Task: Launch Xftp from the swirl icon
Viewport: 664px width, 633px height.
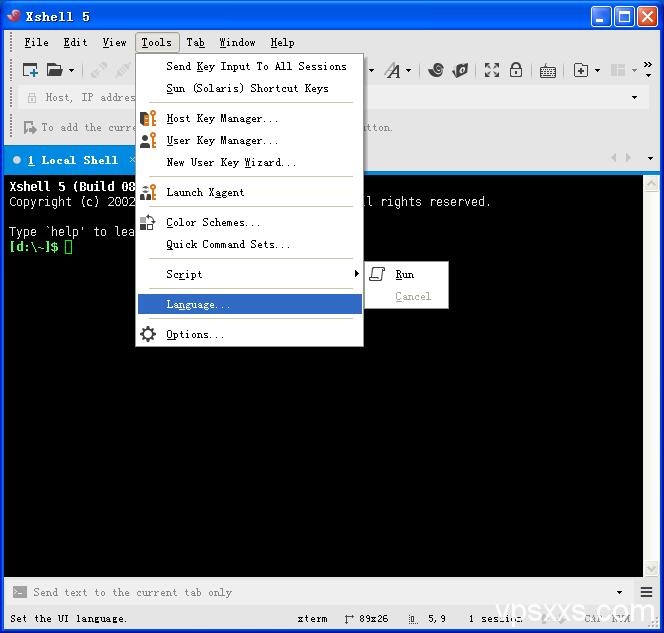Action: click(x=436, y=70)
